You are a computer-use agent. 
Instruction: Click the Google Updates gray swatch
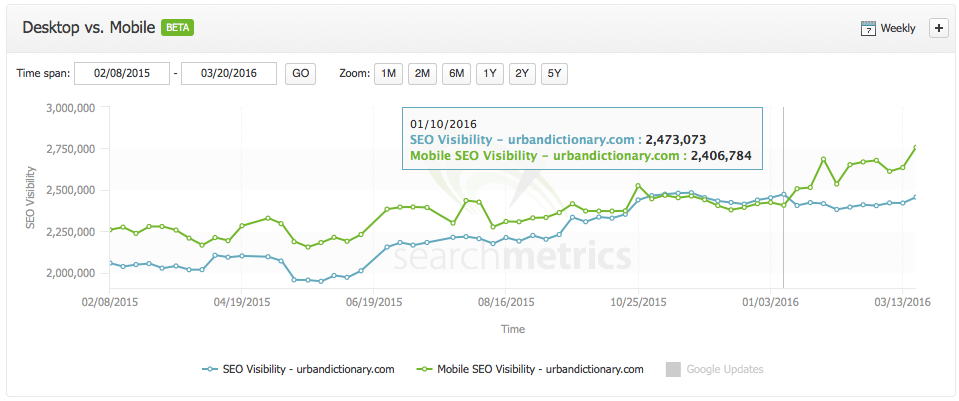click(x=673, y=369)
